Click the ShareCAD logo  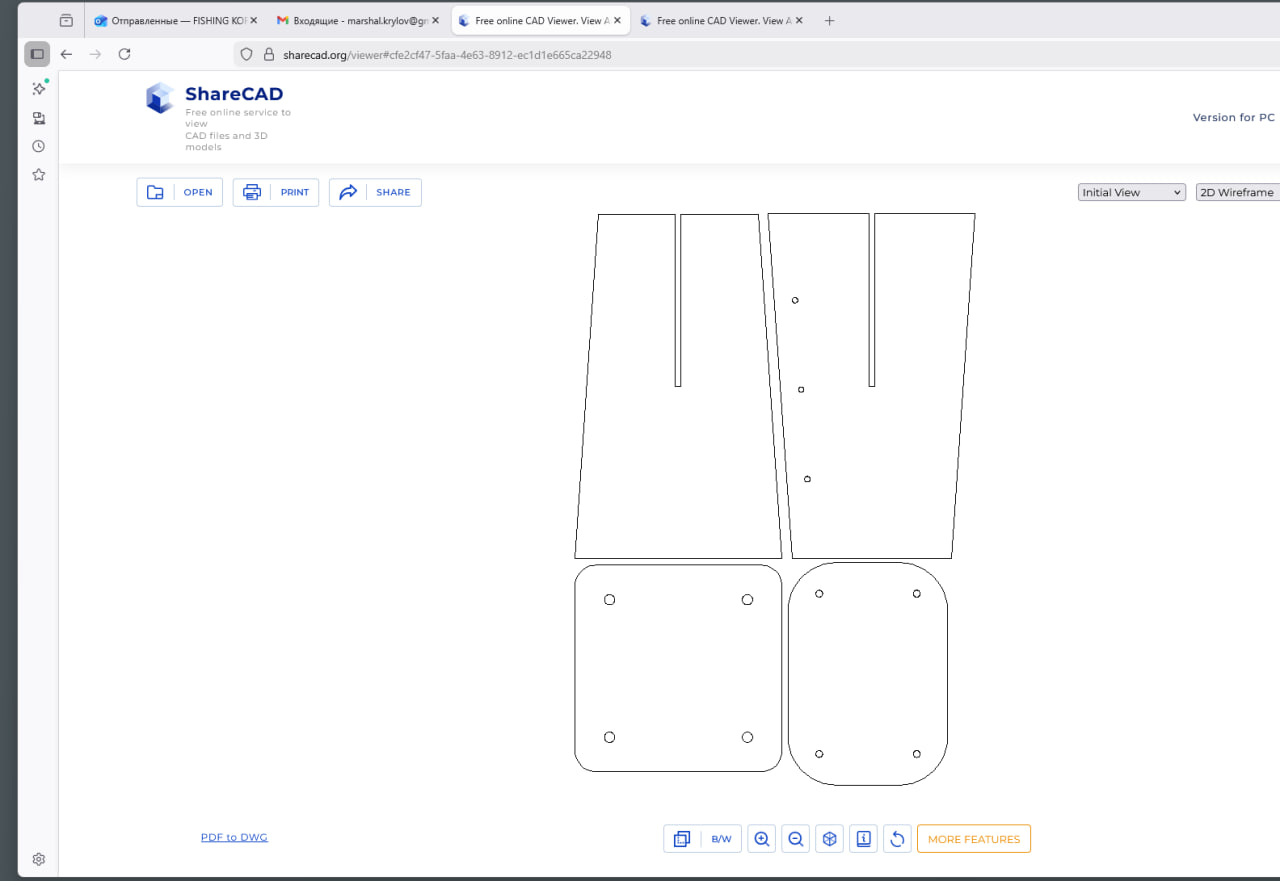(160, 98)
